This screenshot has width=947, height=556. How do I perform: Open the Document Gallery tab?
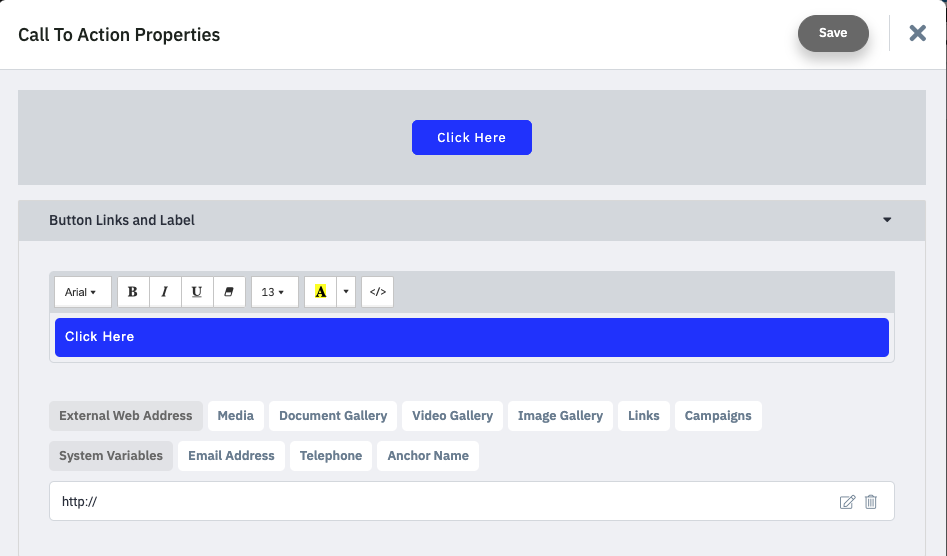point(333,416)
